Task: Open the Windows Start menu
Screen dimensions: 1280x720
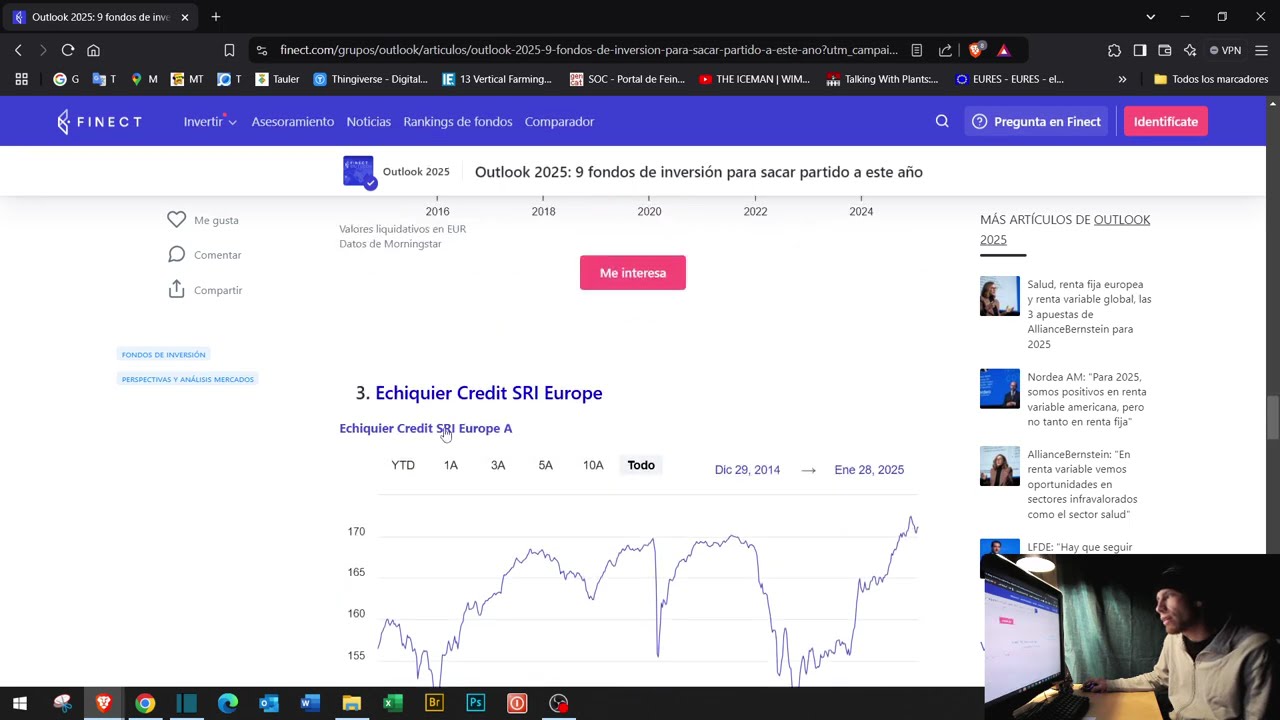Action: pos(20,703)
